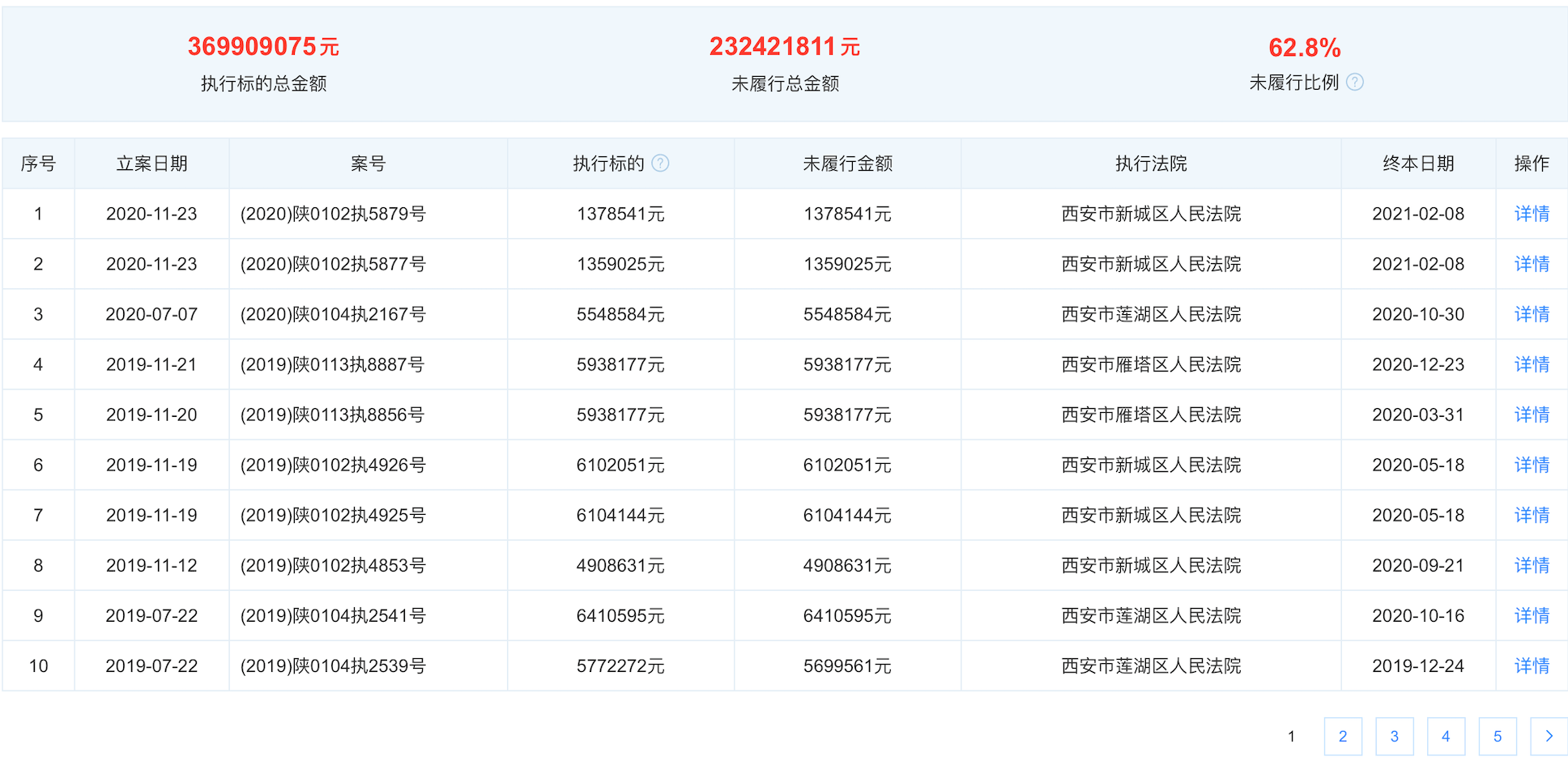Click the 62.8% unfulfilled ratio value

click(1304, 48)
